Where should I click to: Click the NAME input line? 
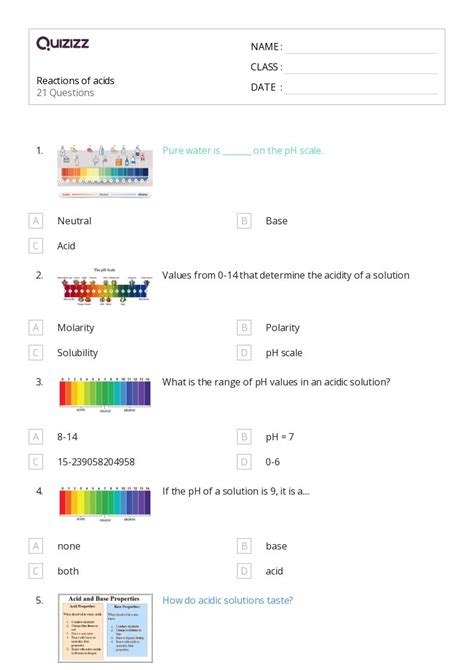361,47
